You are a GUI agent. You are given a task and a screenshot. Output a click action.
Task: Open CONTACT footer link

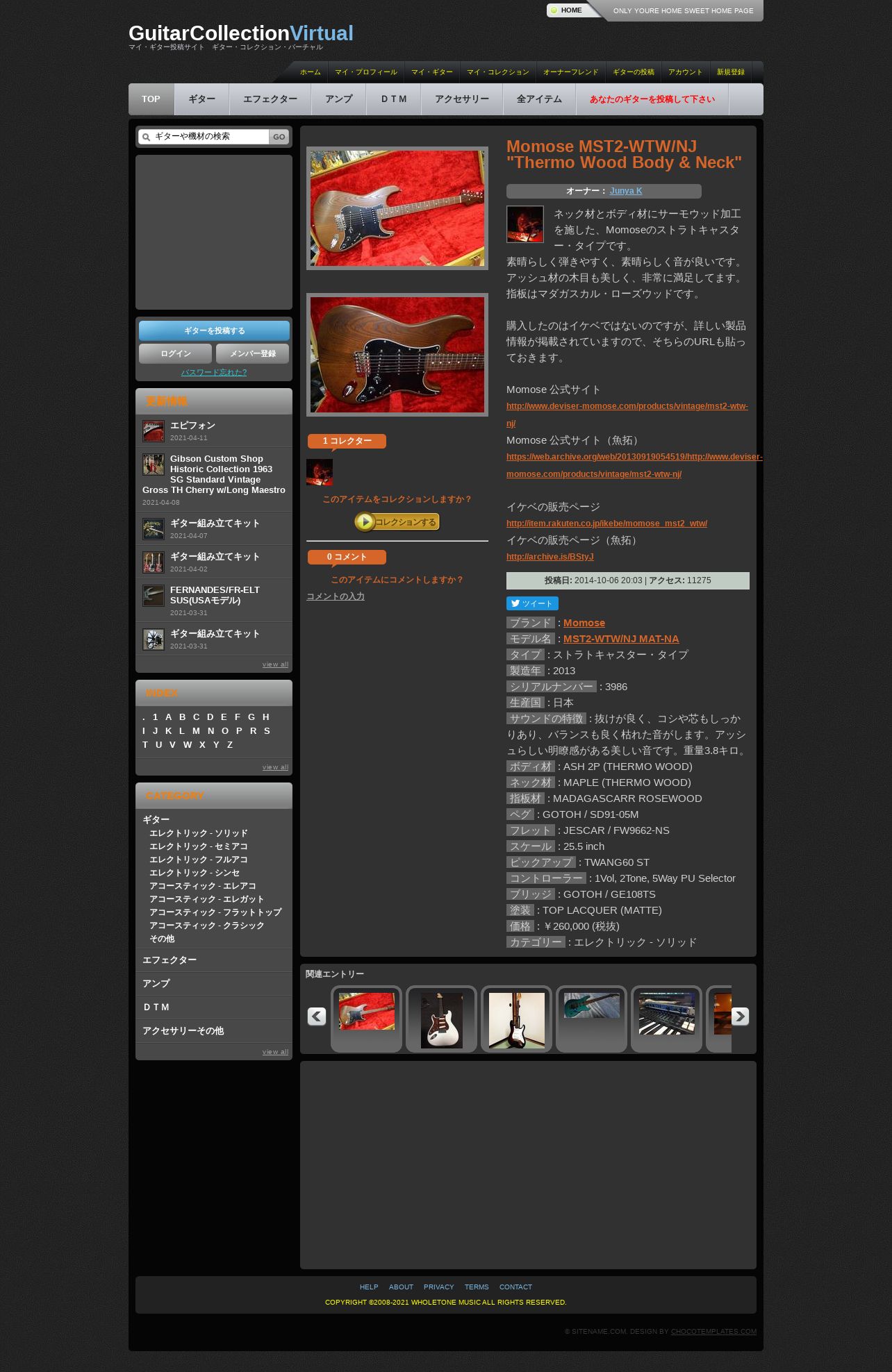(515, 1287)
